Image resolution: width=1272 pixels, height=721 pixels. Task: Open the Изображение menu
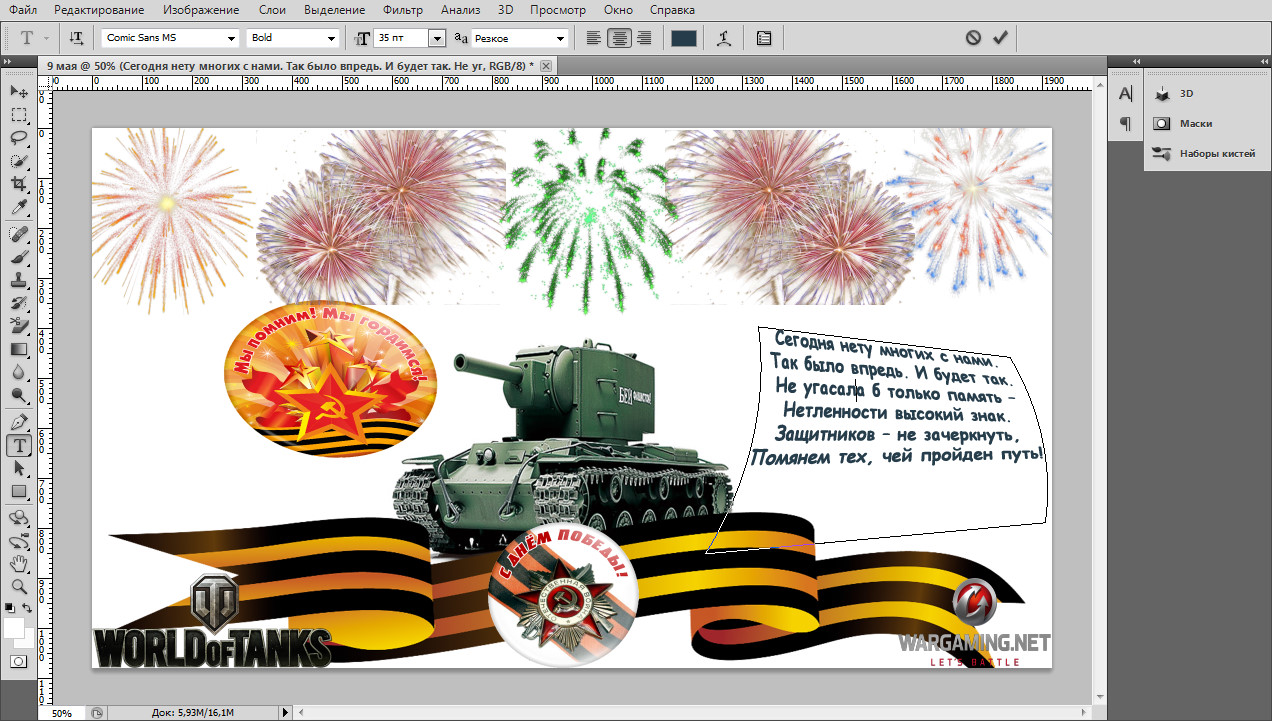[201, 10]
